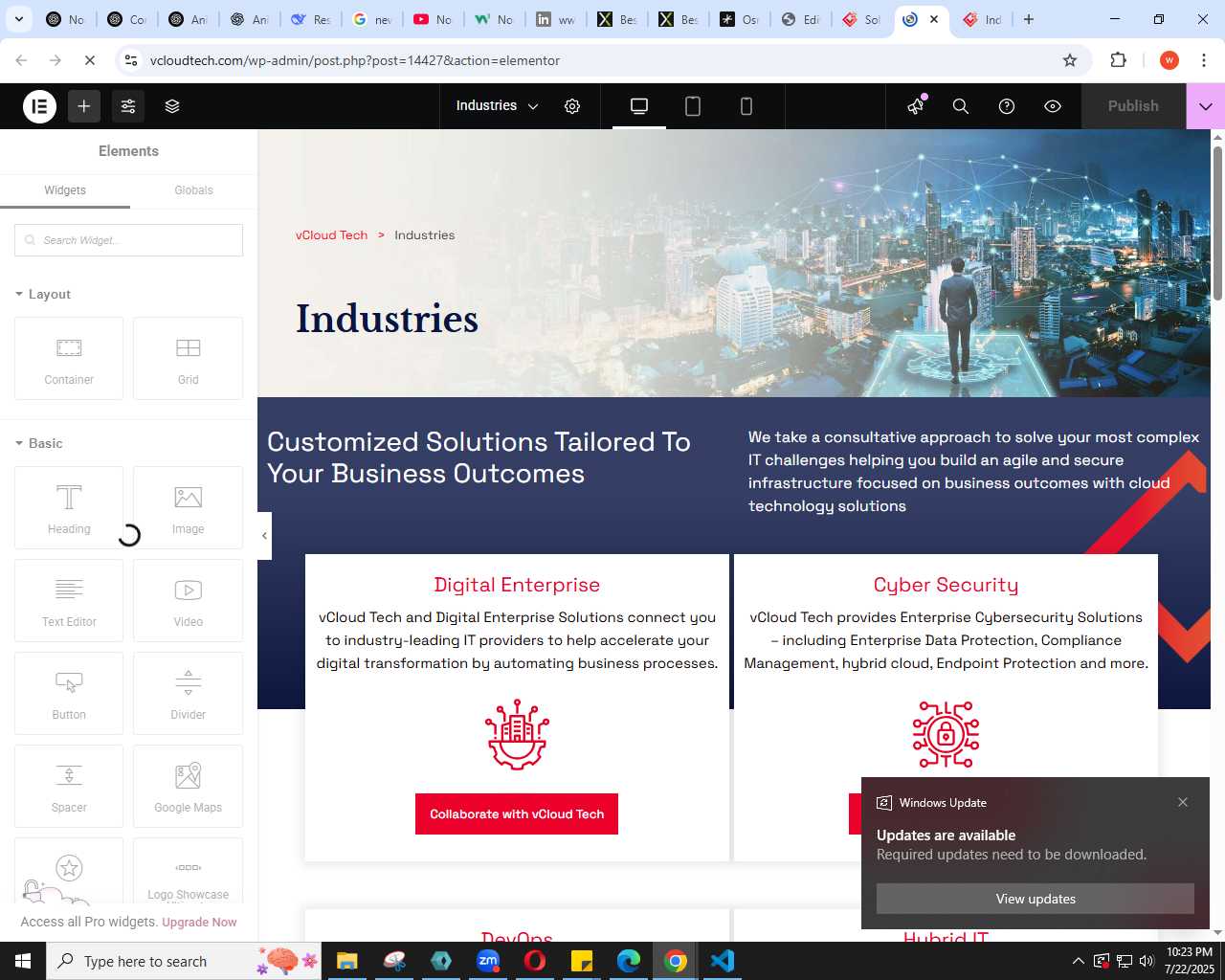
Task: Select the Digital Enterprise heading
Action: click(x=517, y=585)
